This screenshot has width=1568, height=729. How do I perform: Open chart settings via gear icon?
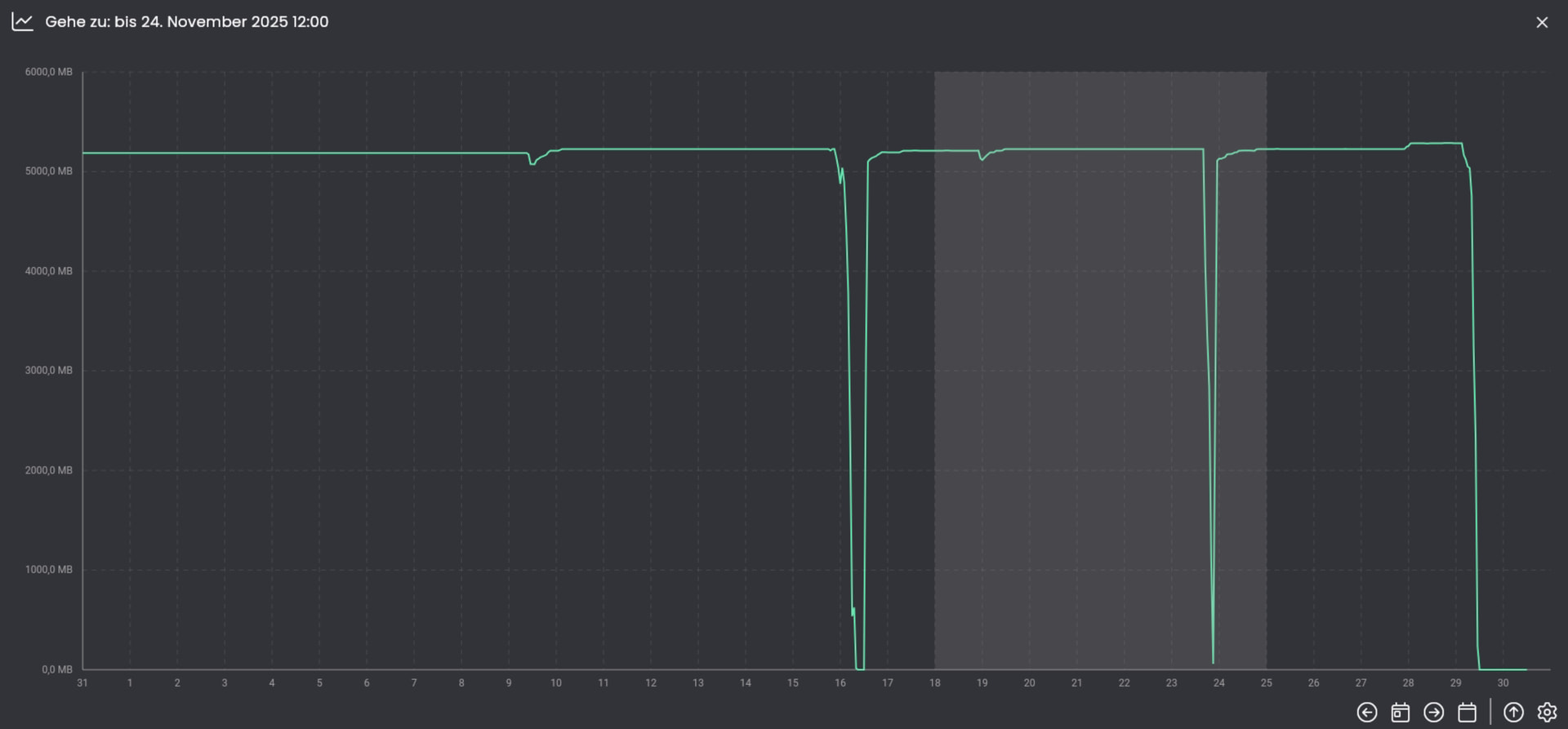point(1547,713)
